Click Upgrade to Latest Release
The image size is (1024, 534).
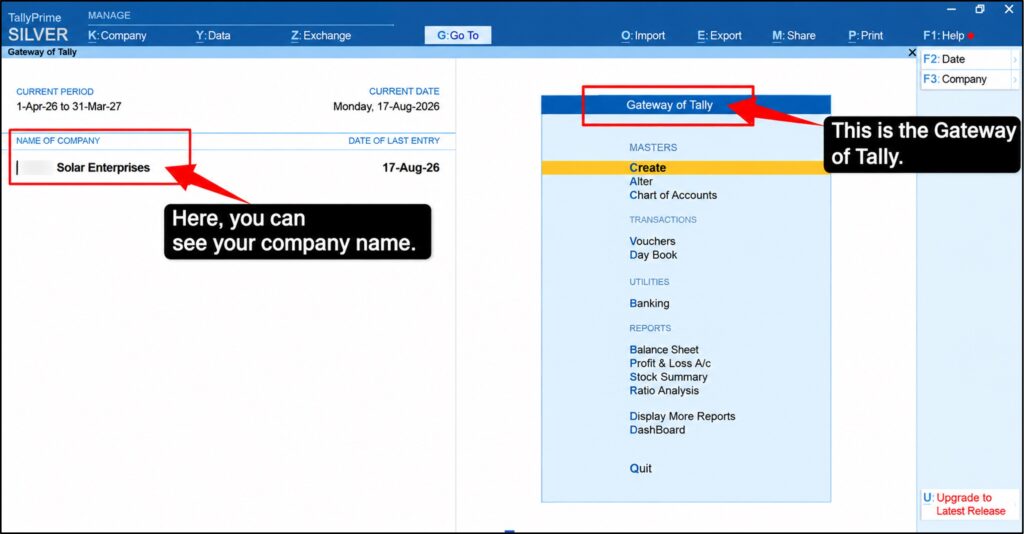[x=970, y=504]
